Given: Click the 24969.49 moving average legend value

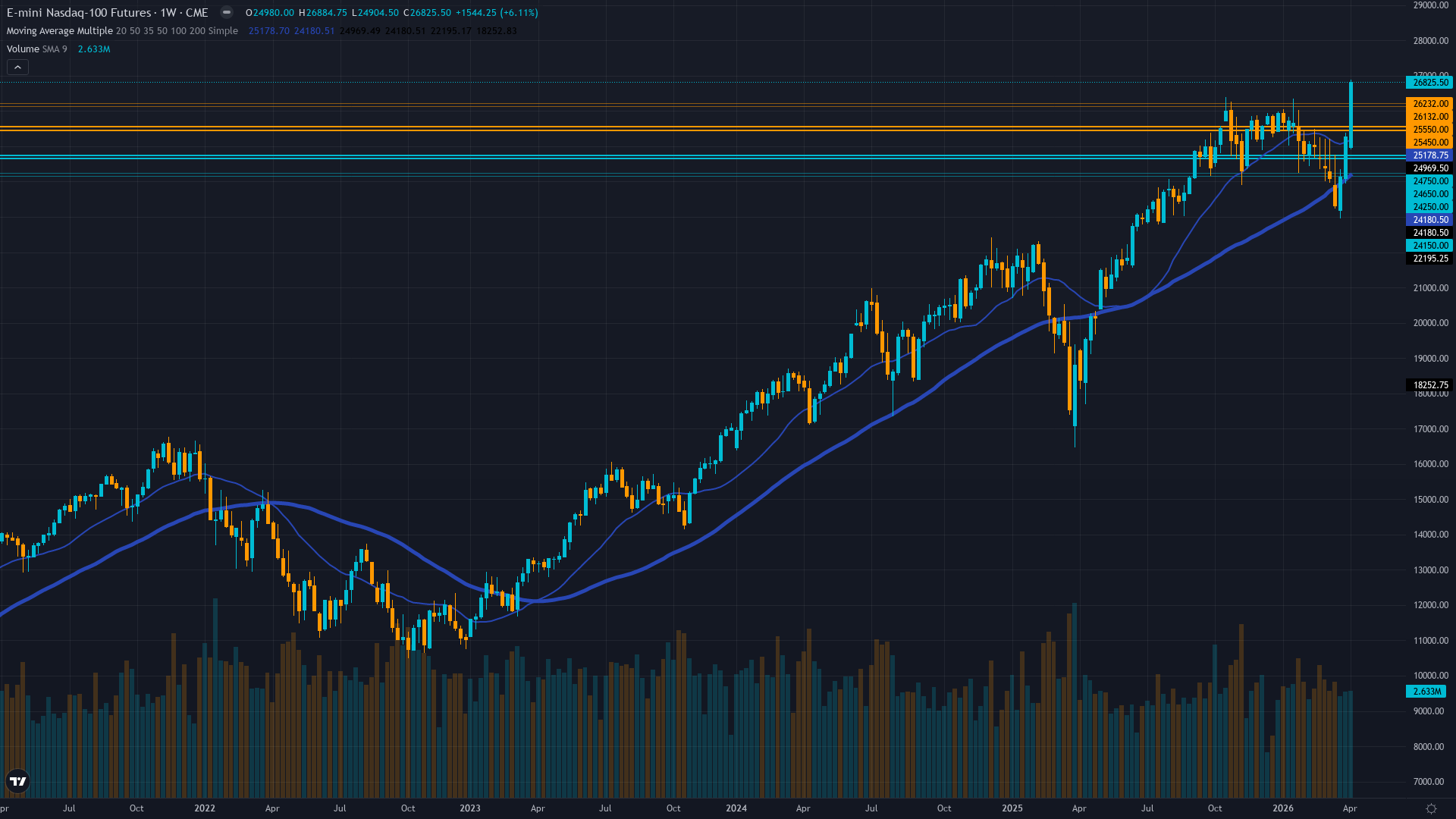Looking at the screenshot, I should point(360,31).
